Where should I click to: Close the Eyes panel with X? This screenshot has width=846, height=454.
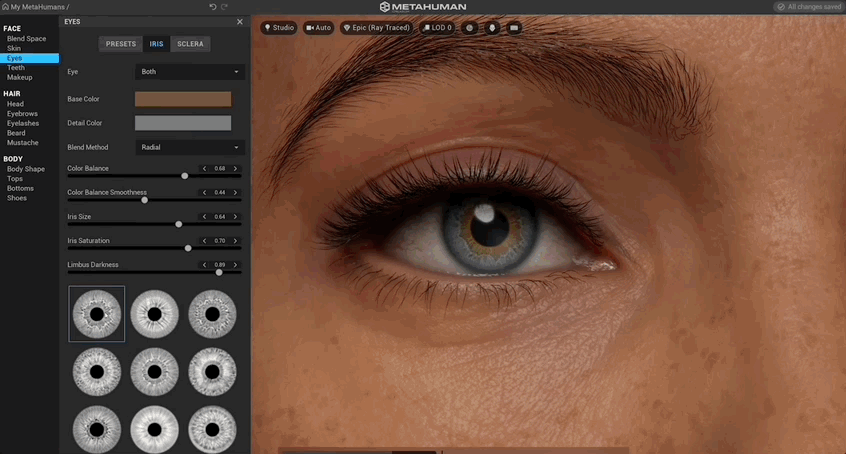coord(239,21)
